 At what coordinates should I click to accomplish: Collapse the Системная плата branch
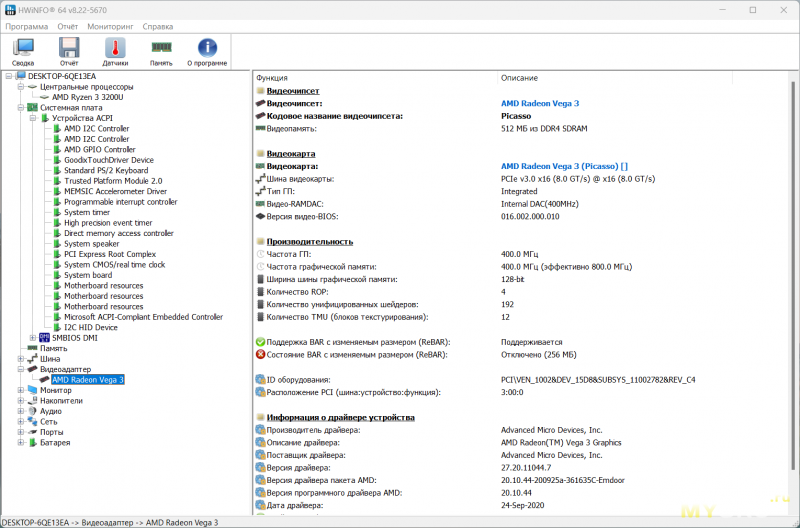tap(20, 108)
